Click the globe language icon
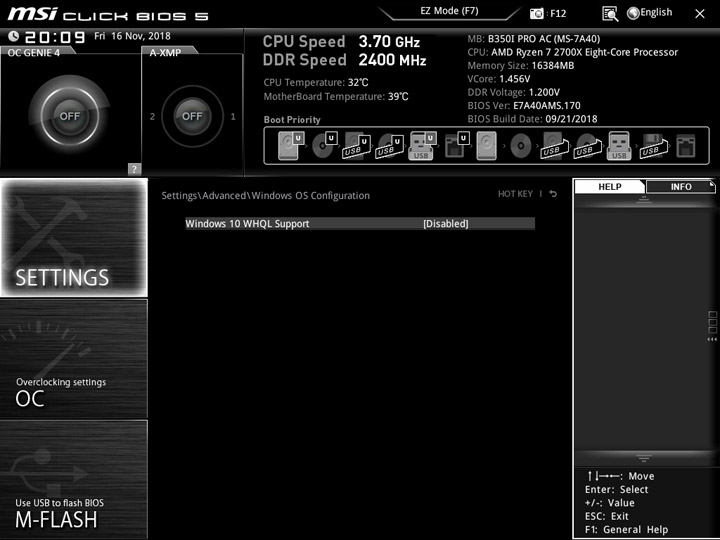Viewport: 720px width, 540px height. point(633,13)
